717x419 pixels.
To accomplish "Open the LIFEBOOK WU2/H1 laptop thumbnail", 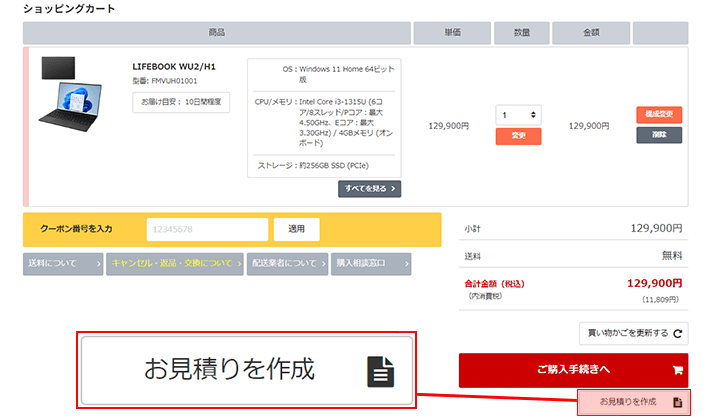I will [x=70, y=94].
